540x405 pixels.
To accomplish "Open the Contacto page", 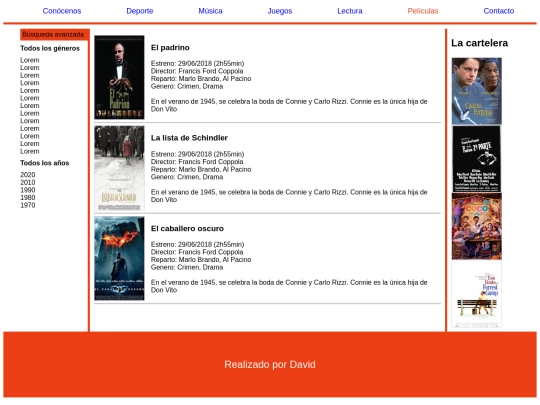I will [498, 11].
